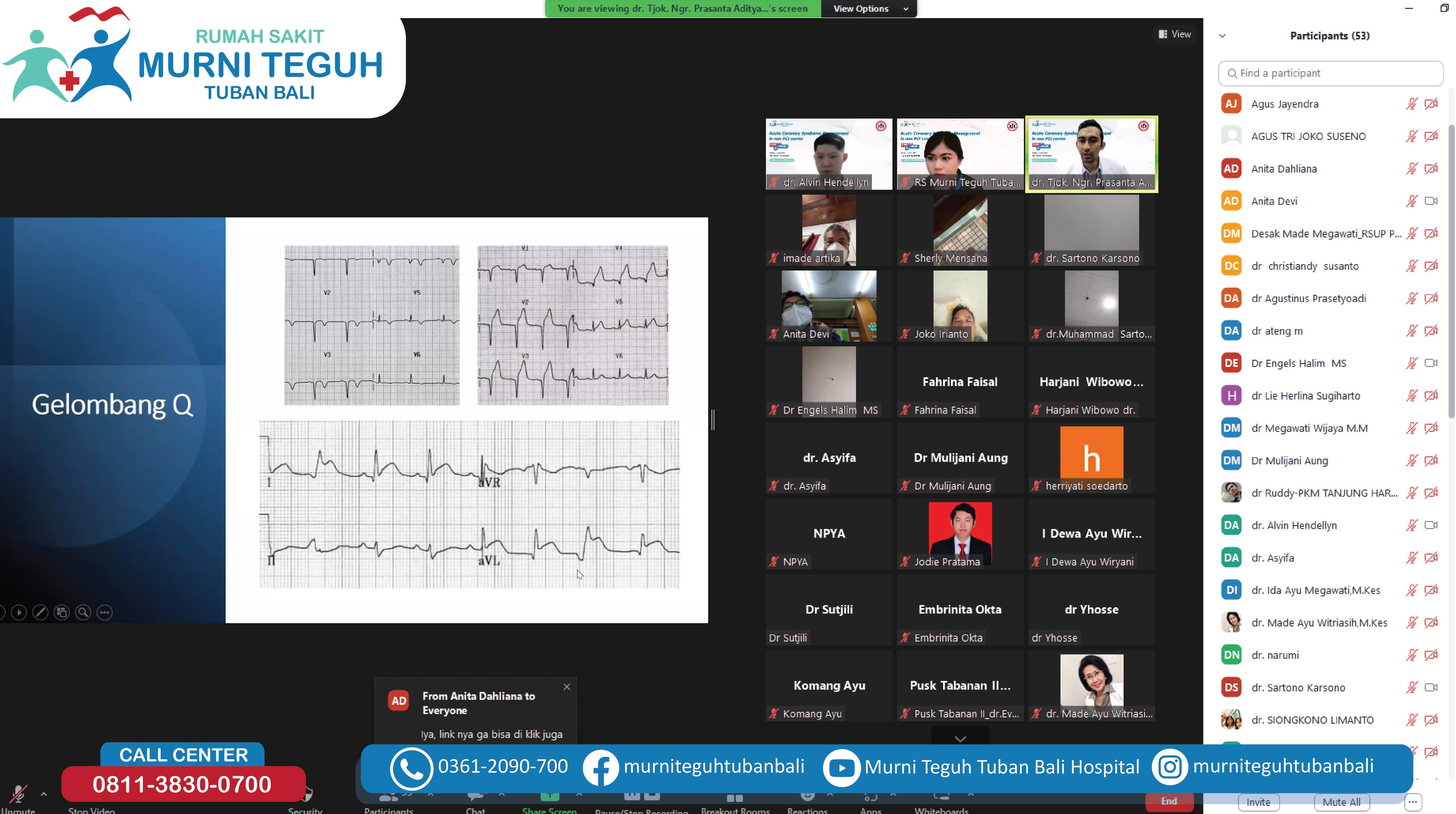The height and width of the screenshot is (814, 1456).
Task: Toggle dr. Sartono Karsono's video icon
Action: pos(1431,688)
